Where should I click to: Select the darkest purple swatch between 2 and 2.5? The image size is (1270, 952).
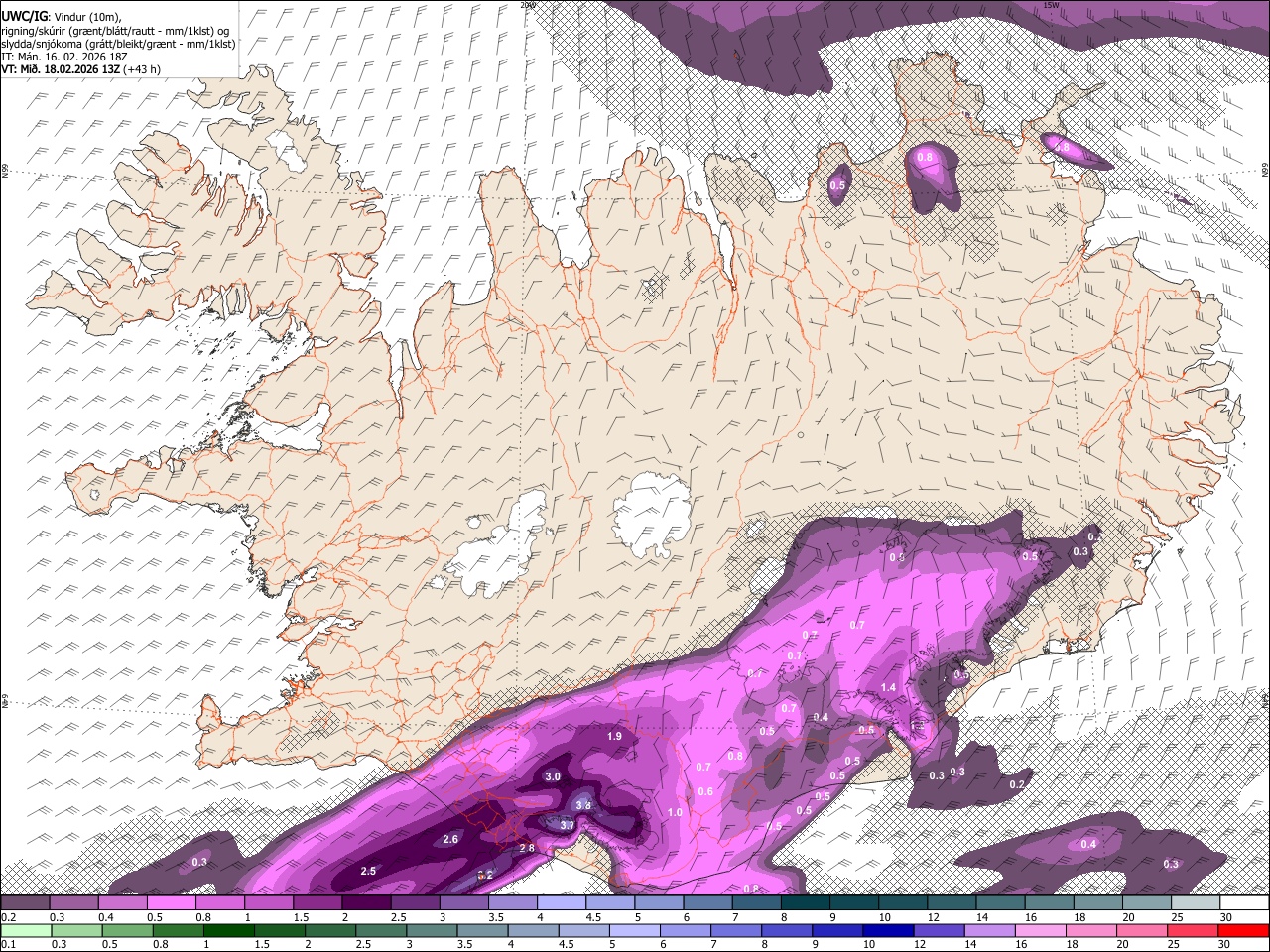point(366,903)
